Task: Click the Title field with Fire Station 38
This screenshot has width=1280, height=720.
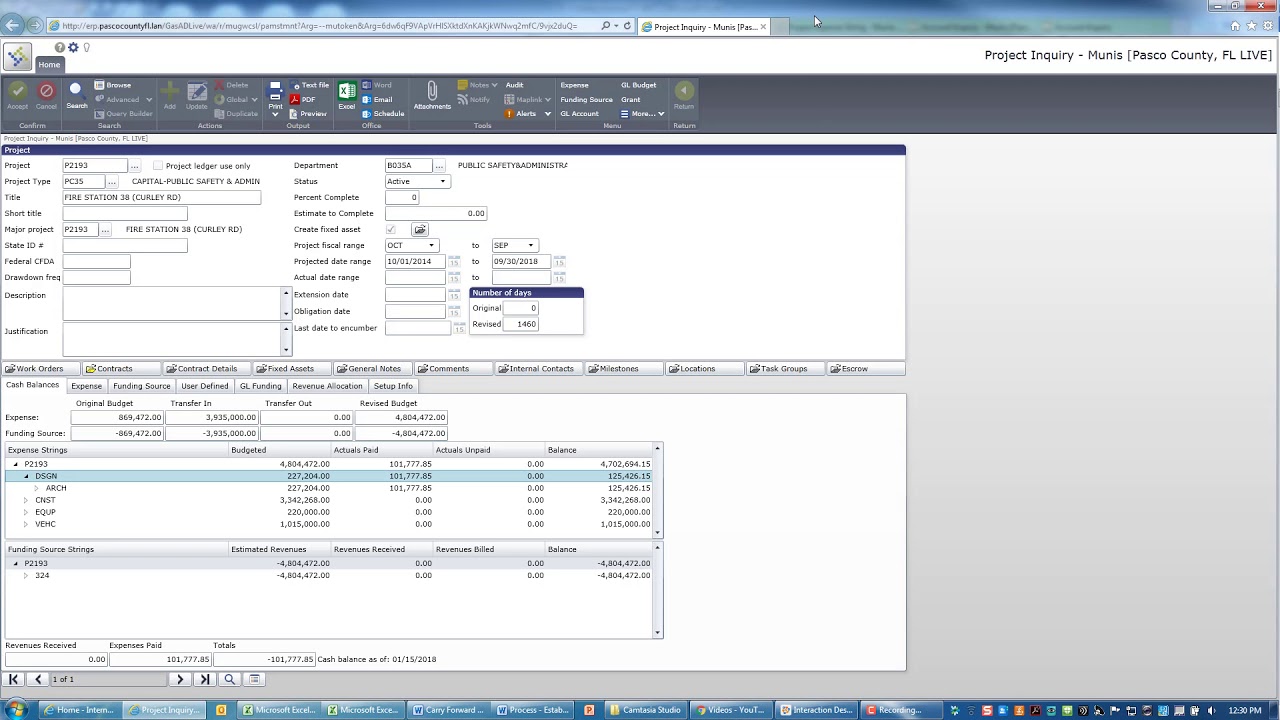Action: click(161, 197)
